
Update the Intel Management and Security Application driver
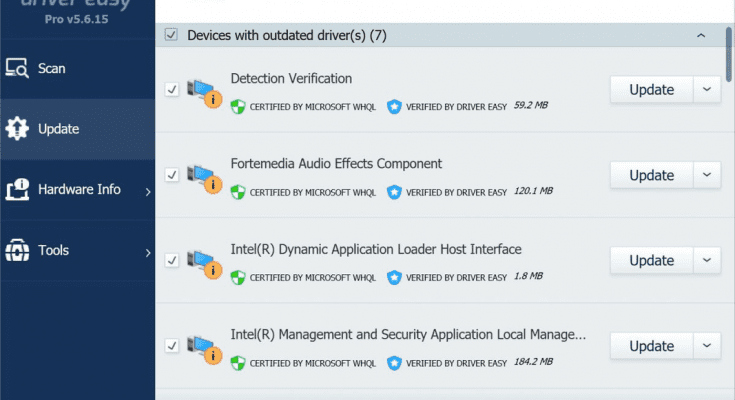[x=651, y=346]
